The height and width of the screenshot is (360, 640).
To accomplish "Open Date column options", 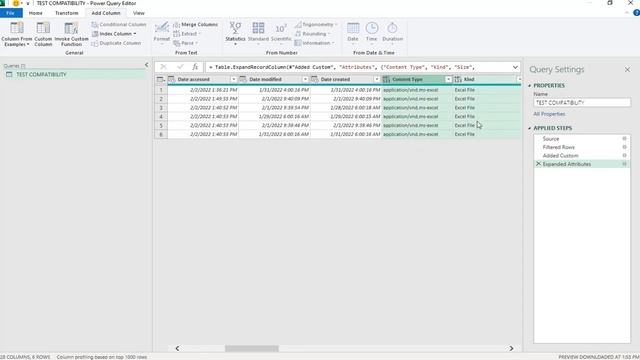I will point(353,33).
